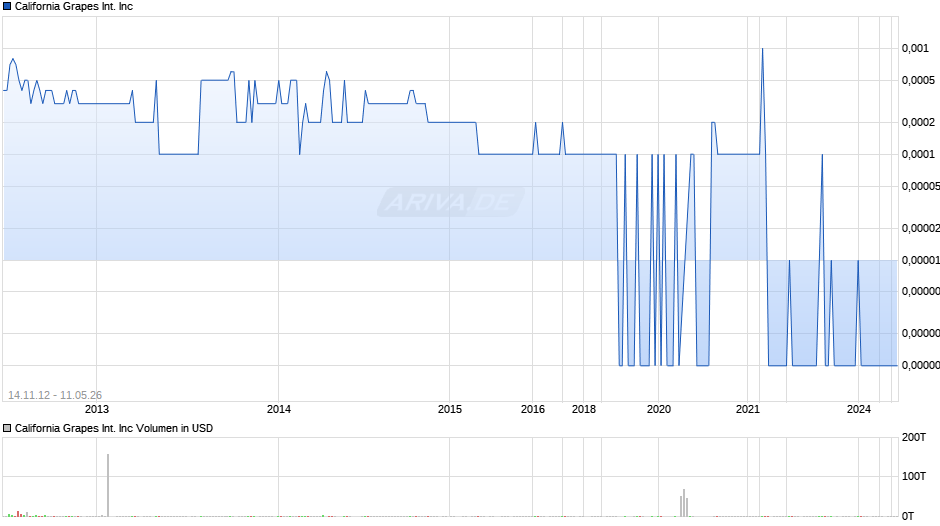Click the 0,0005 price axis label
This screenshot has height=526, width=940.
point(918,80)
